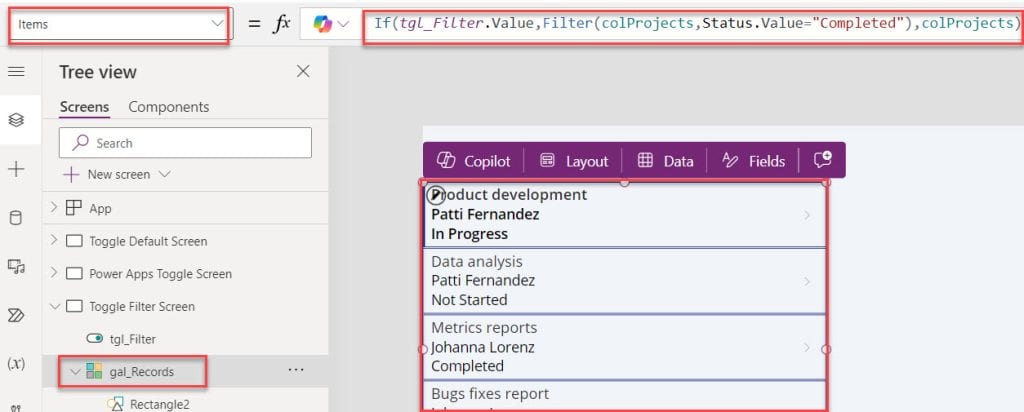Click the Completed status text

(467, 366)
